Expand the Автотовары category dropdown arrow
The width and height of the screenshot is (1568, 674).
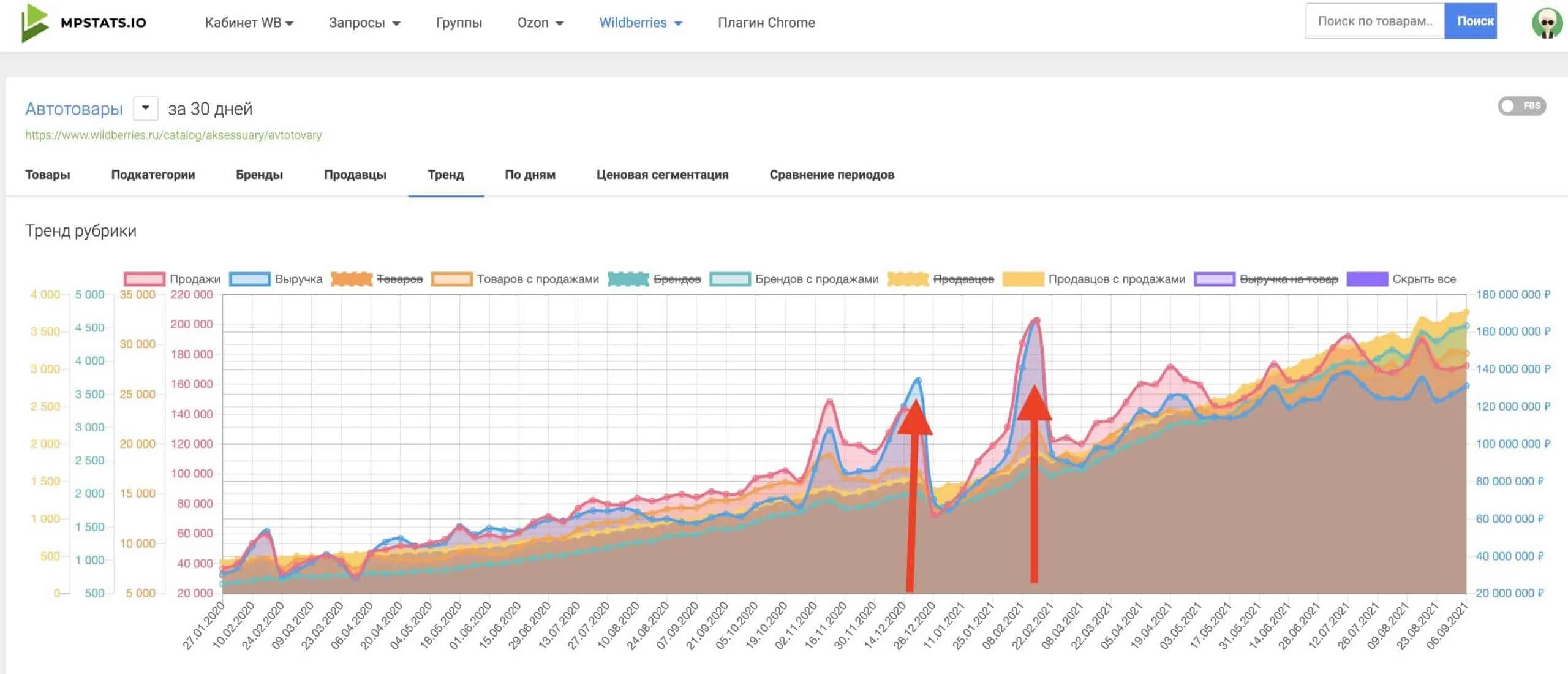(x=146, y=108)
